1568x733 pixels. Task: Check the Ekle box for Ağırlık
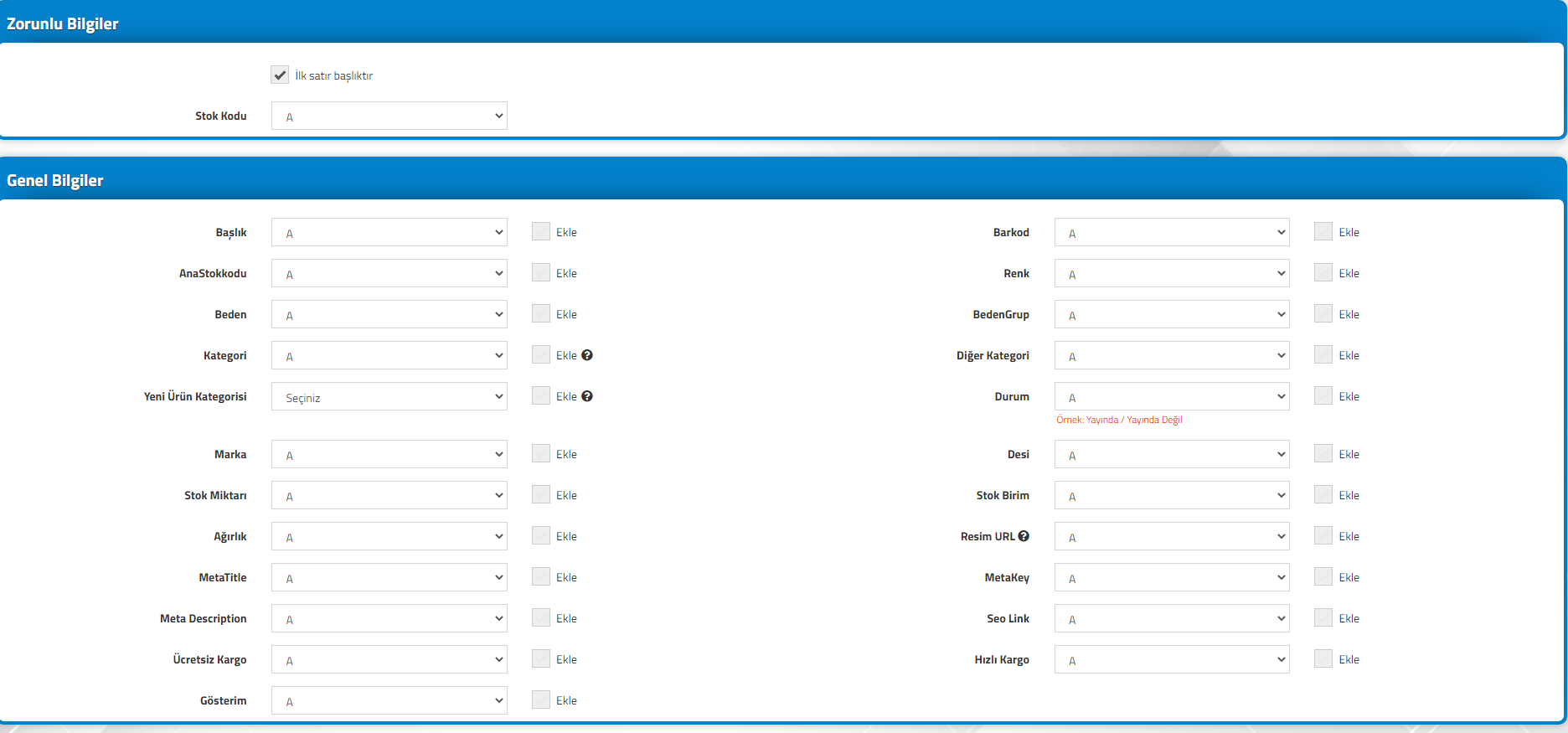point(541,535)
